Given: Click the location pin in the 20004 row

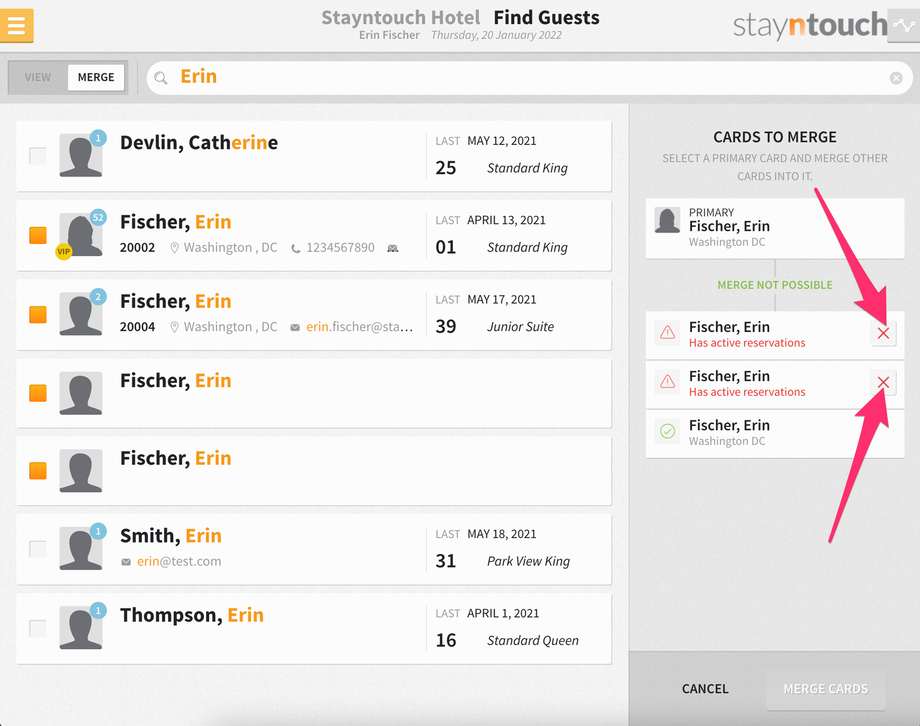Looking at the screenshot, I should tap(174, 327).
